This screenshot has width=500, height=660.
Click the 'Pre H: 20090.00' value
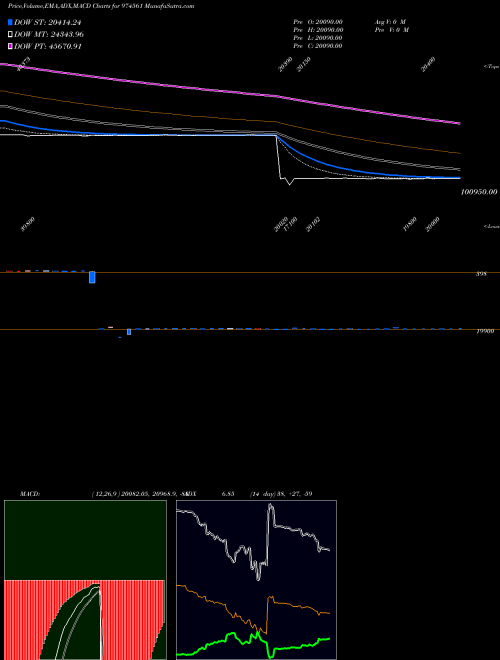click(318, 30)
